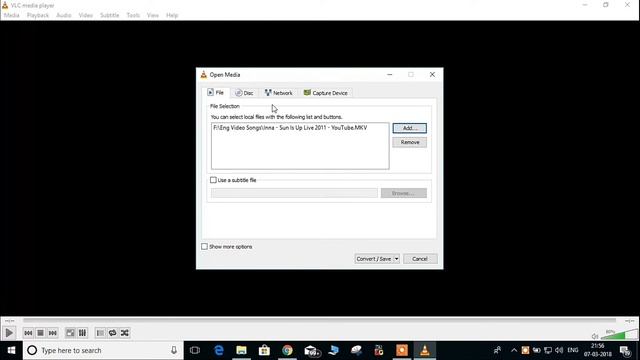Image resolution: width=640 pixels, height=360 pixels.
Task: Open the Media menu
Action: click(x=11, y=15)
